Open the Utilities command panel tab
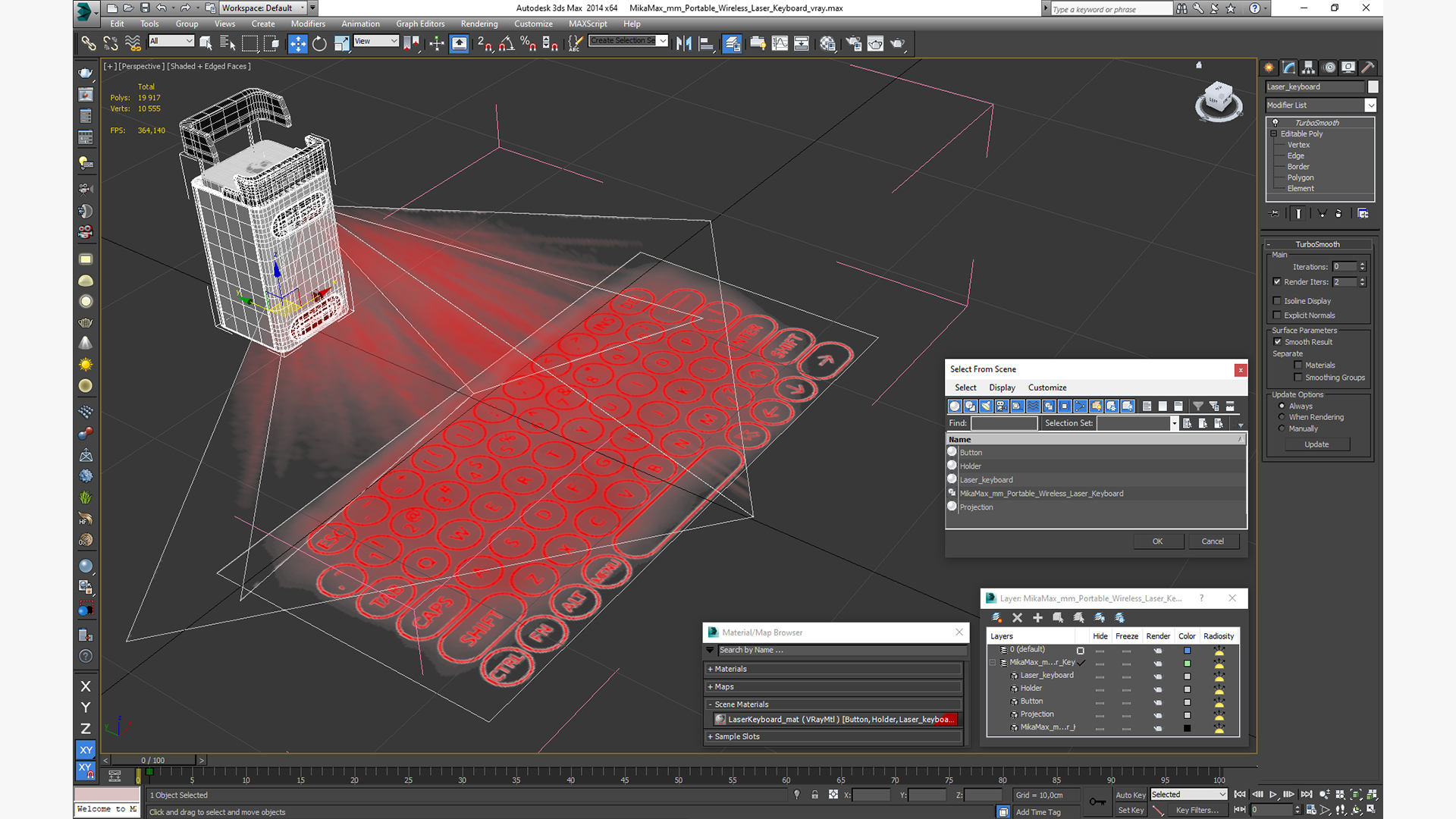Screen dimensions: 1456x819 1368,67
